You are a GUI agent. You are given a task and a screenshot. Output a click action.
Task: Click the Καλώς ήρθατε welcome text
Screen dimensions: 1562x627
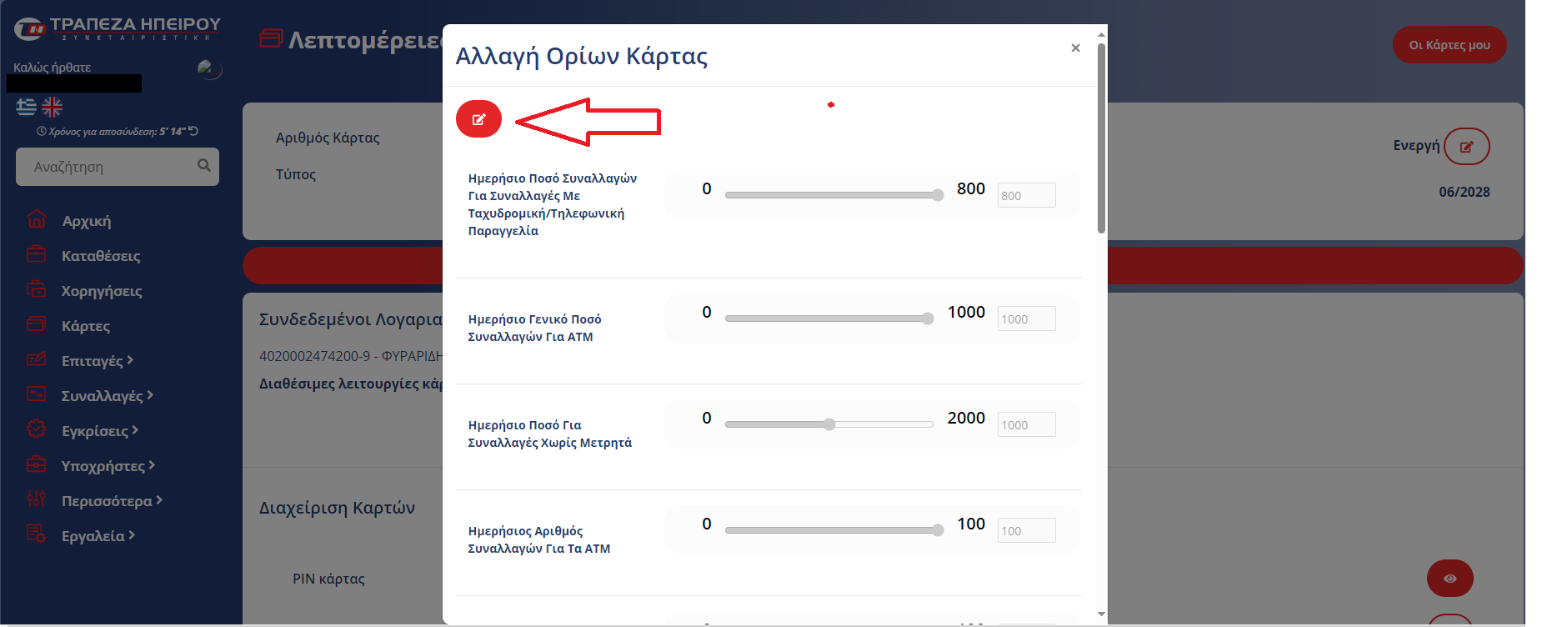coord(52,67)
